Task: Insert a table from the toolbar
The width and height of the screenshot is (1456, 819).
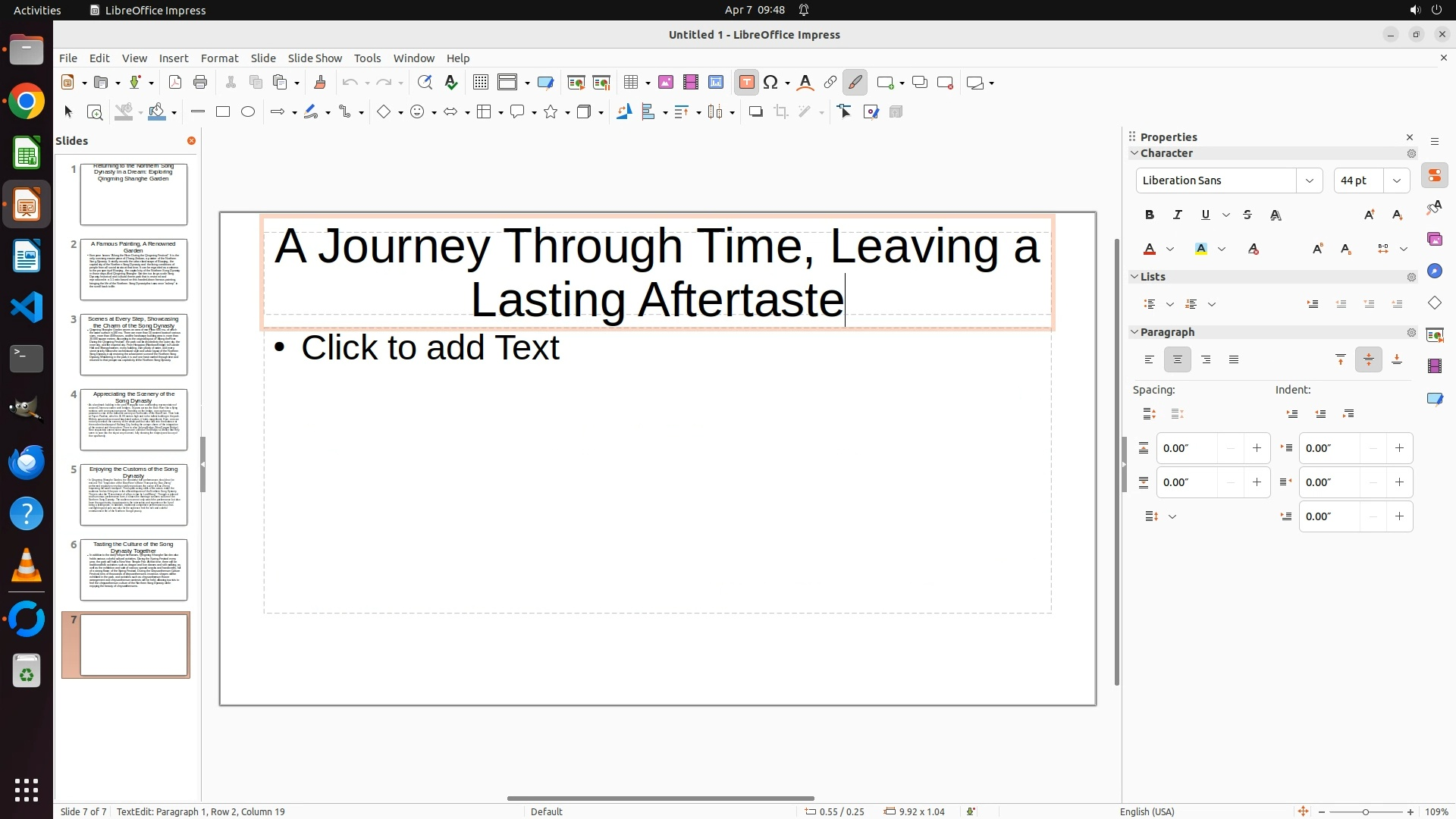Action: [x=630, y=83]
